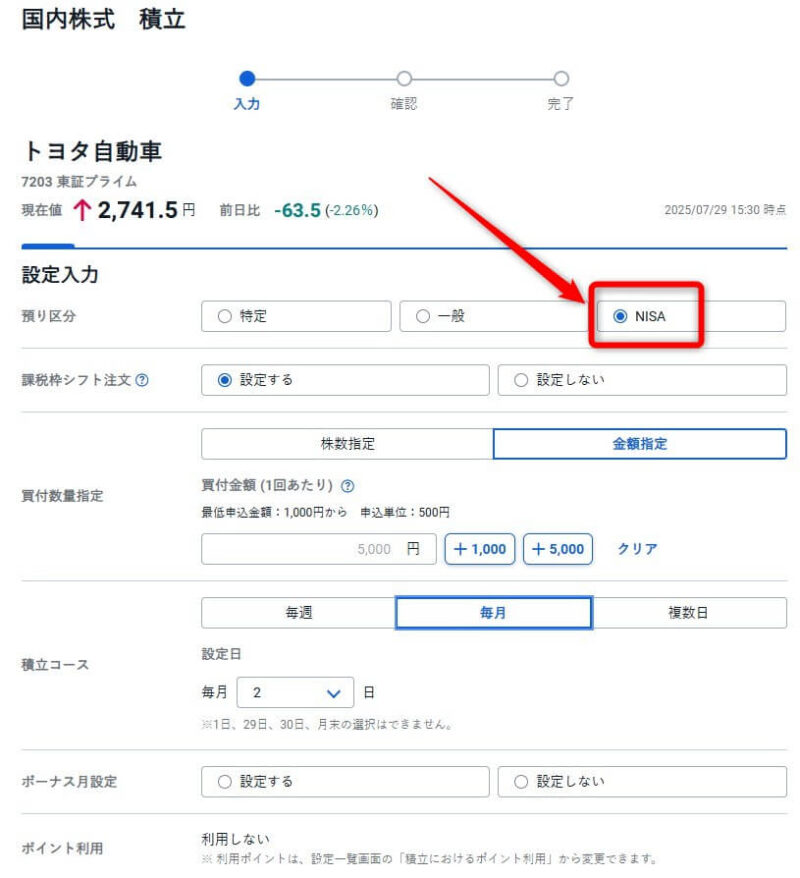This screenshot has width=800, height=878.
Task: Add 1,000 yen with the +1,000 button
Action: click(480, 549)
